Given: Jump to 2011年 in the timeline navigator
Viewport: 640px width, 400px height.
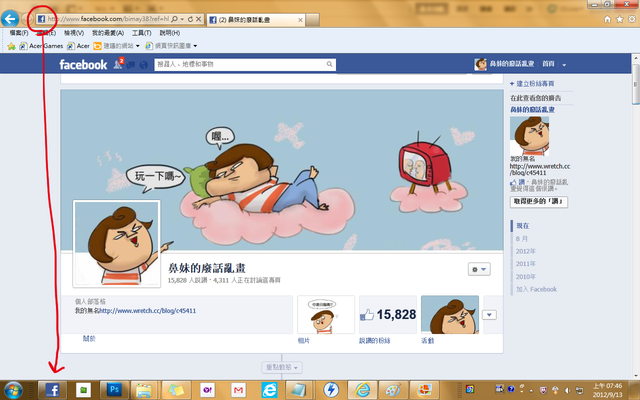Looking at the screenshot, I should [x=525, y=264].
